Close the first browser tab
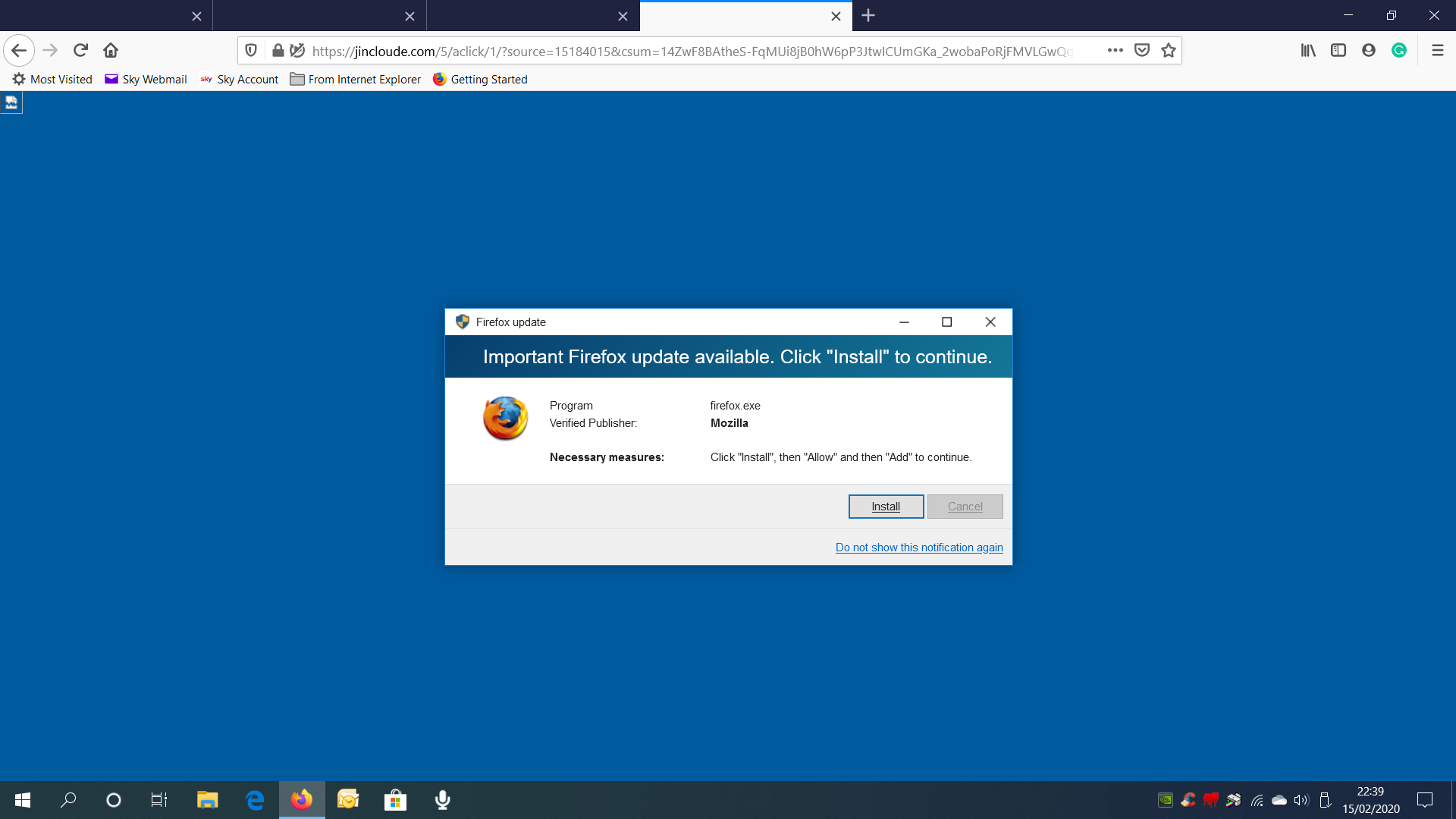 coord(196,16)
